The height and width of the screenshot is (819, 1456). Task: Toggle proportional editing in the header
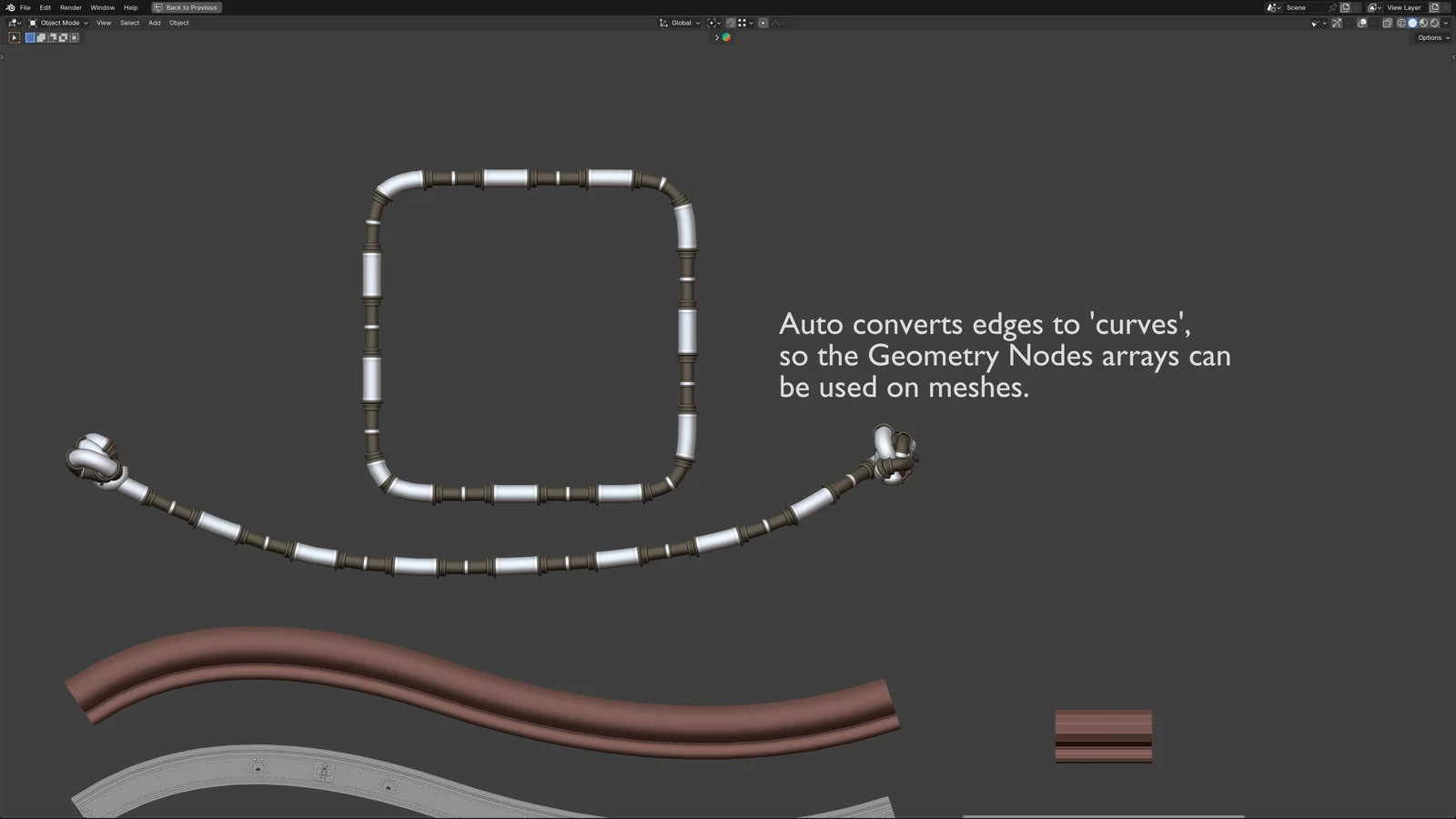coord(763,23)
